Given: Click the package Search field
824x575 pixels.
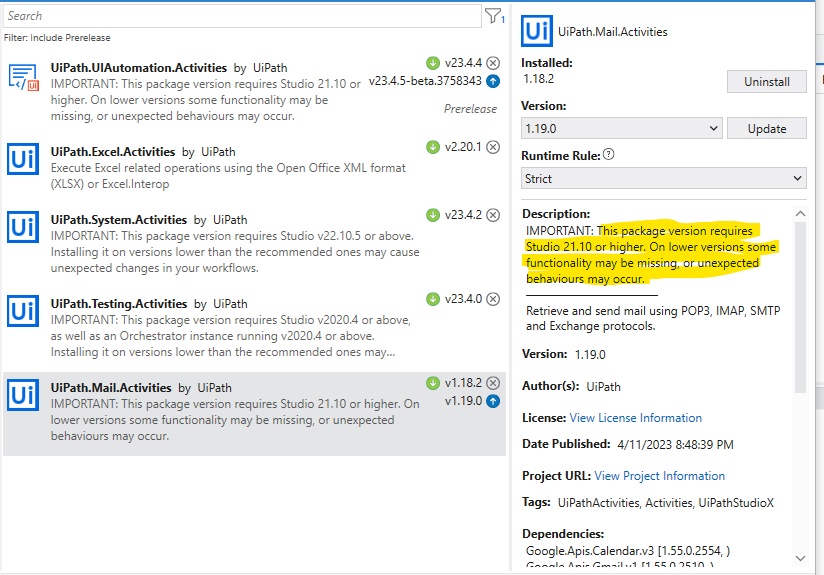Looking at the screenshot, I should (x=242, y=16).
